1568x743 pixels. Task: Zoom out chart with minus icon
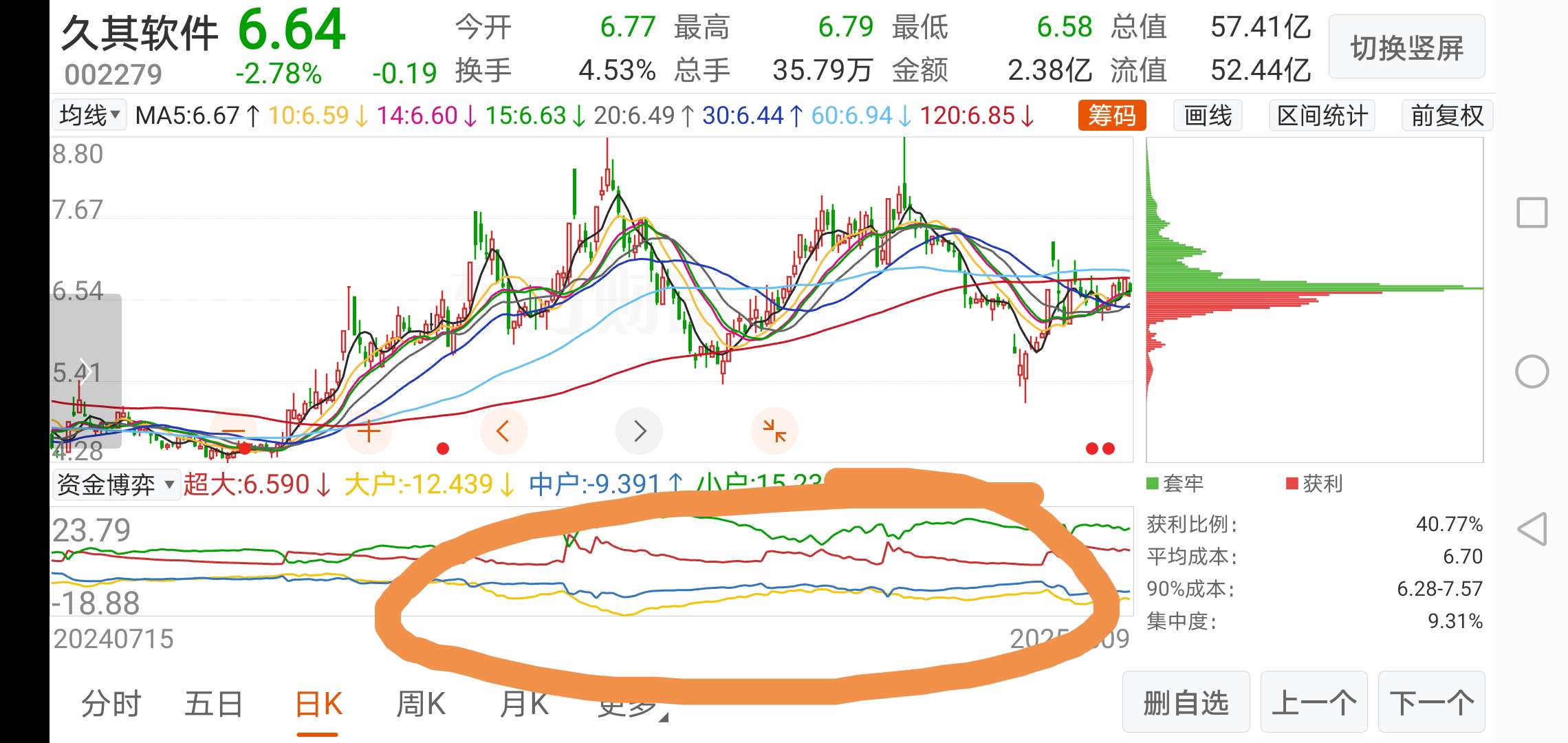pos(233,431)
